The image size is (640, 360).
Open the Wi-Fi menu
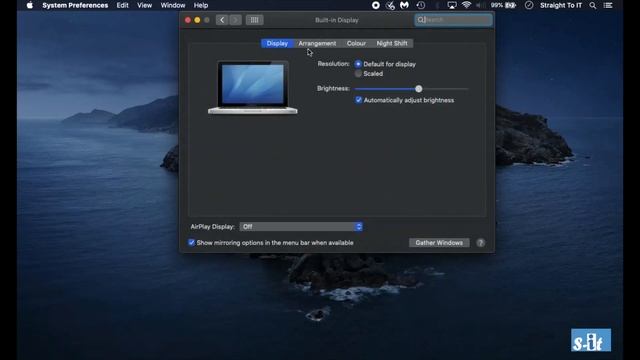(466, 5)
